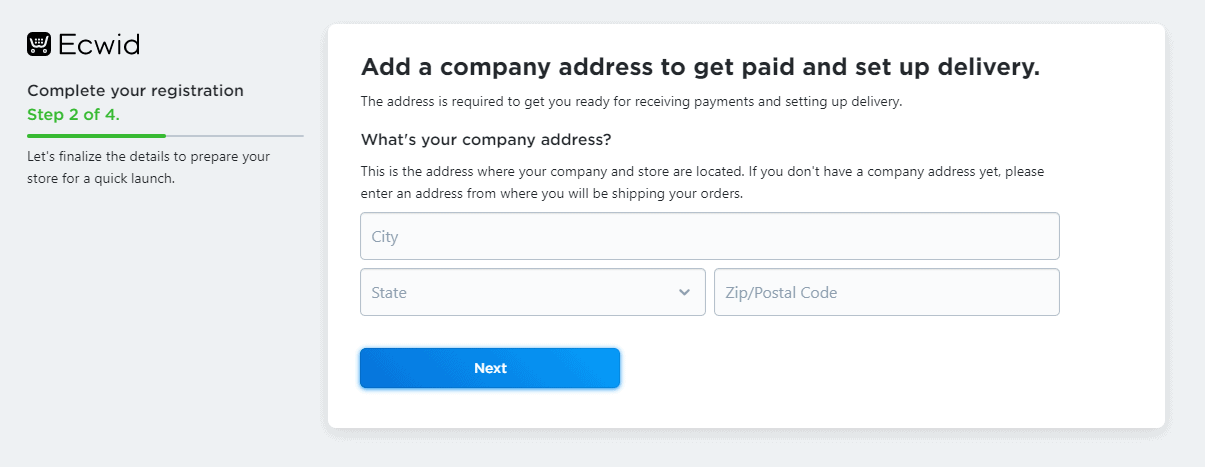Click the "Complete your registration" heading
The height and width of the screenshot is (467, 1205).
point(135,91)
